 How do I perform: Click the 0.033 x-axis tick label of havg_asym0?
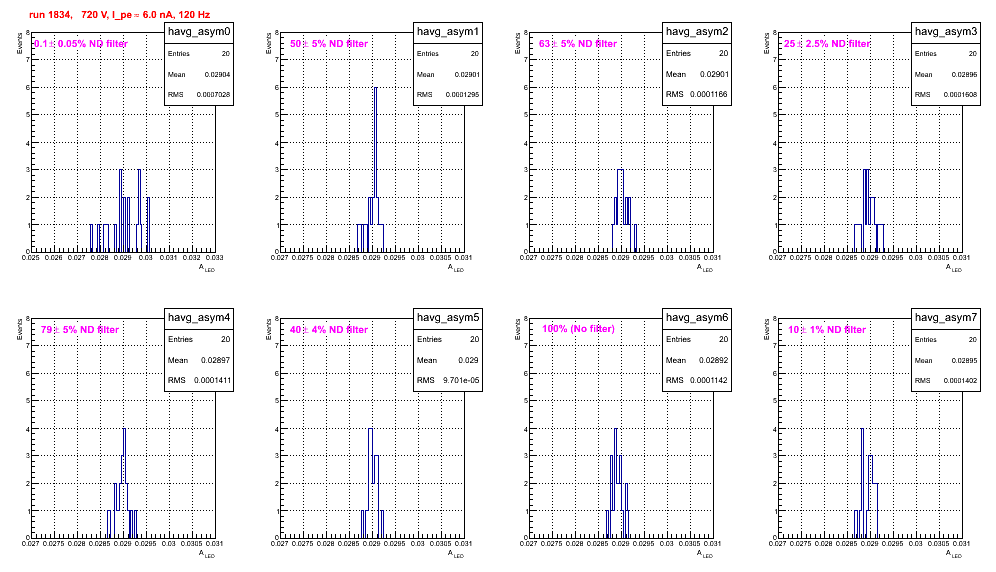pyautogui.click(x=215, y=258)
